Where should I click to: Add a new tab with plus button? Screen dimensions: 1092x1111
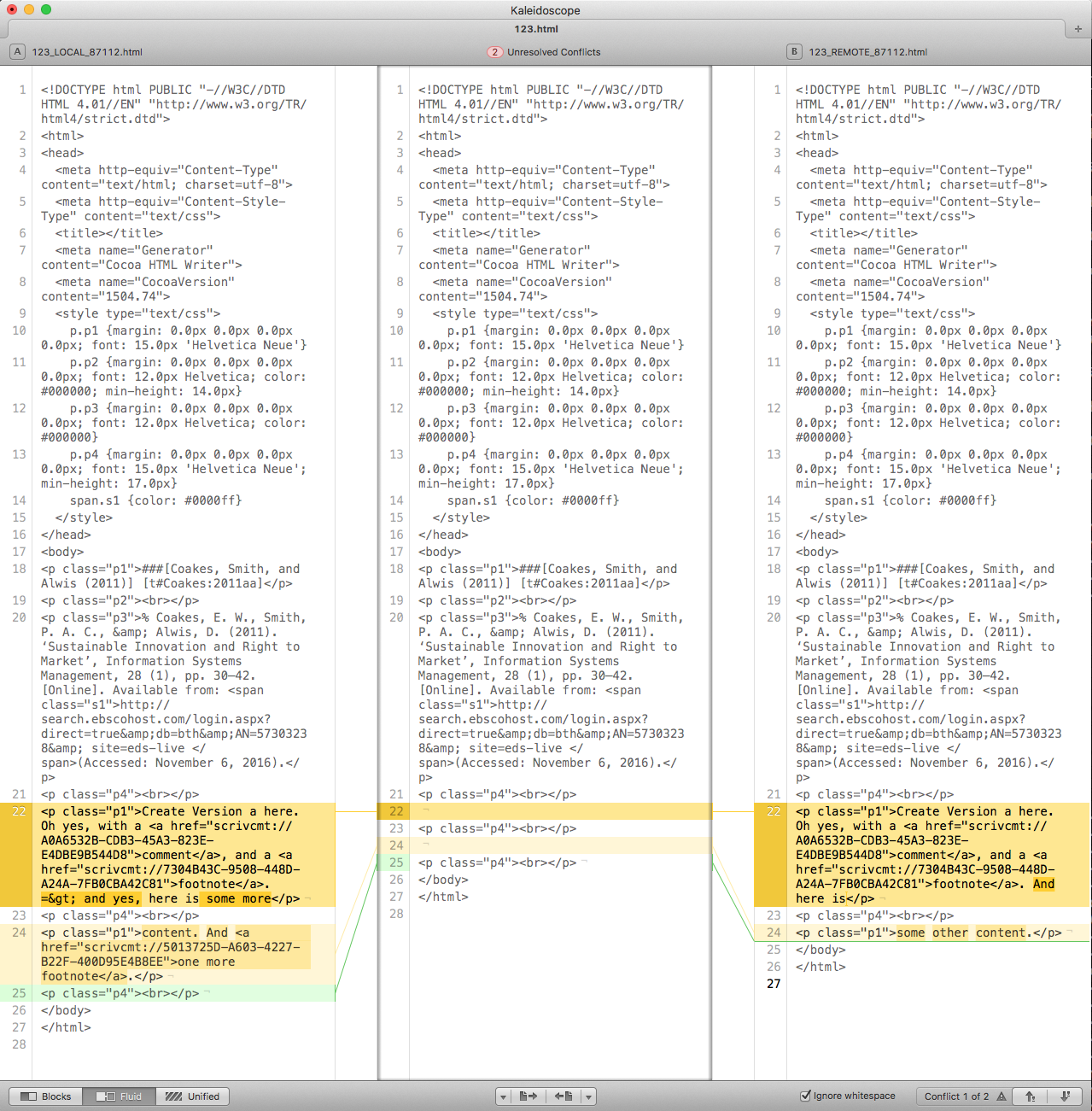pyautogui.click(x=1077, y=29)
